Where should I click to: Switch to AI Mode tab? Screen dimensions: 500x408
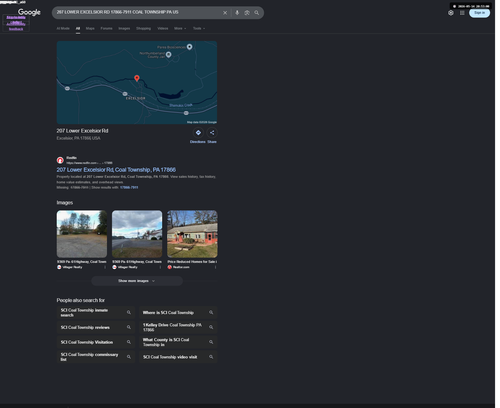point(63,28)
